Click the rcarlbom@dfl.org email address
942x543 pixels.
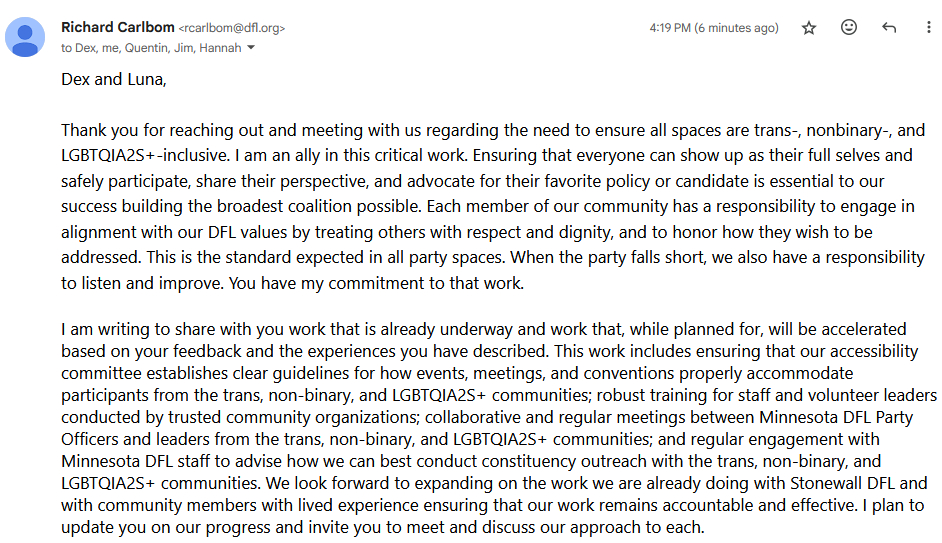(233, 28)
